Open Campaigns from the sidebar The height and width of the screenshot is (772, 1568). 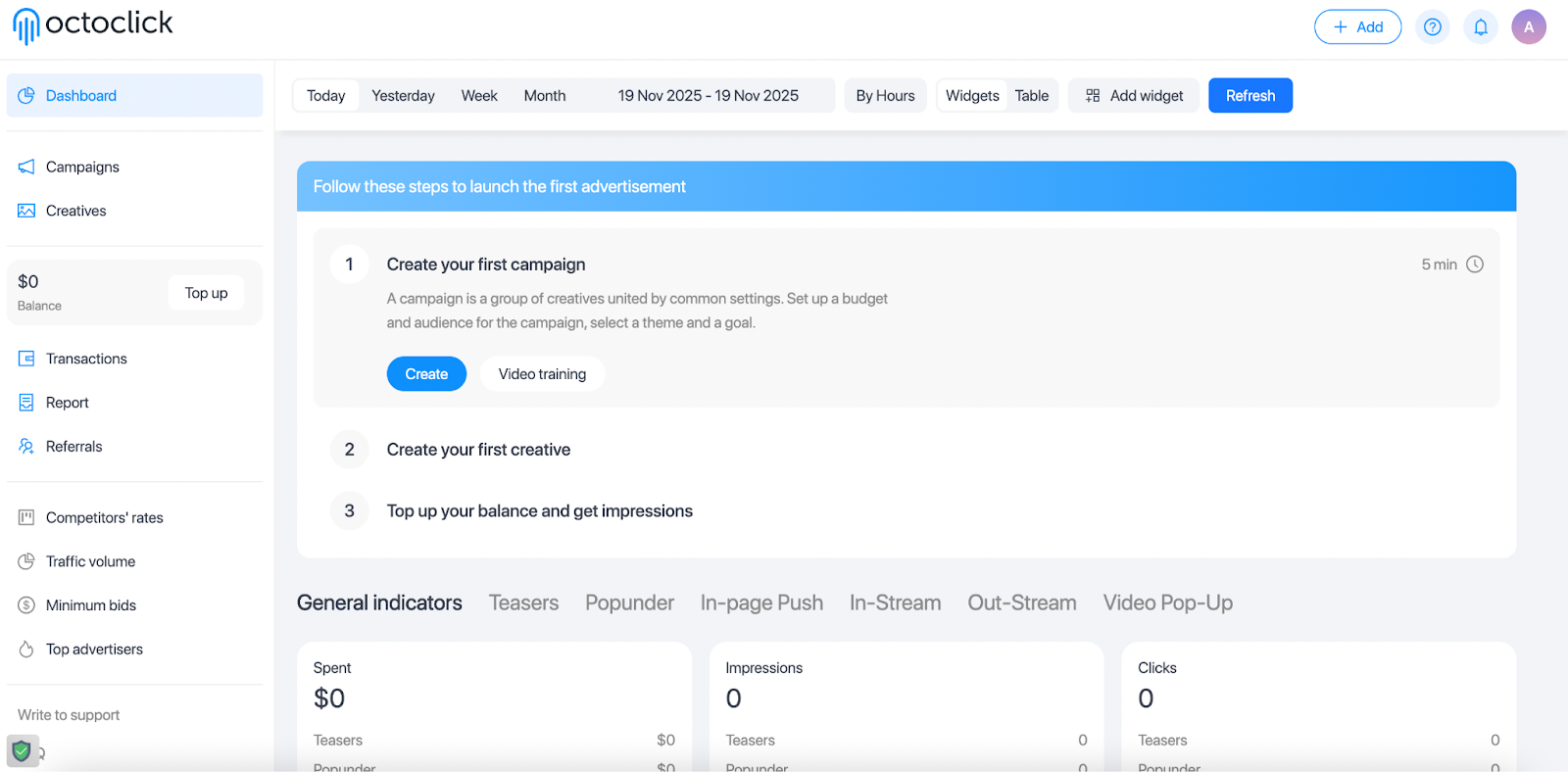(x=82, y=167)
